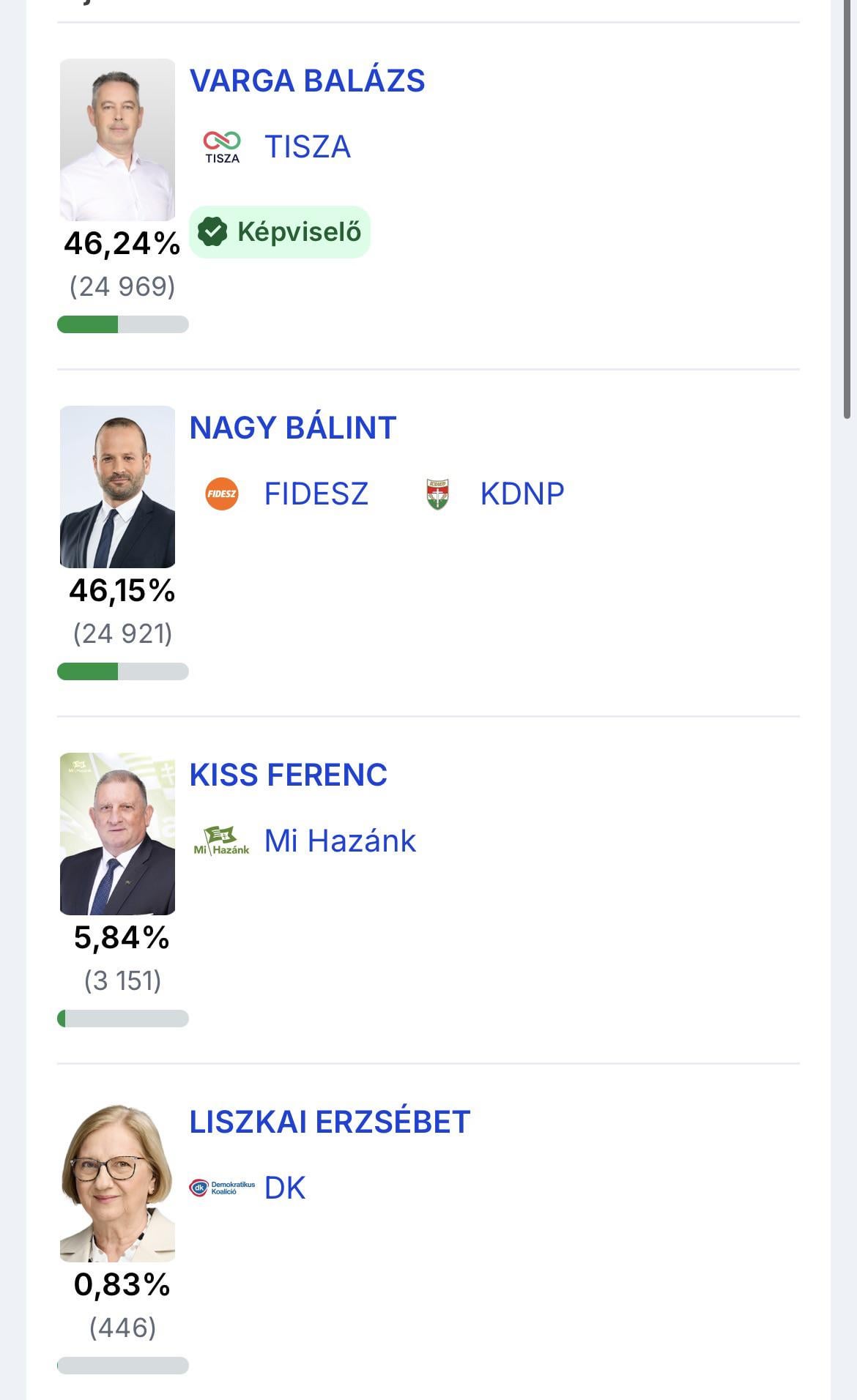The height and width of the screenshot is (1400, 857).
Task: Click Varga Balázs portrait photo
Action: click(x=117, y=140)
